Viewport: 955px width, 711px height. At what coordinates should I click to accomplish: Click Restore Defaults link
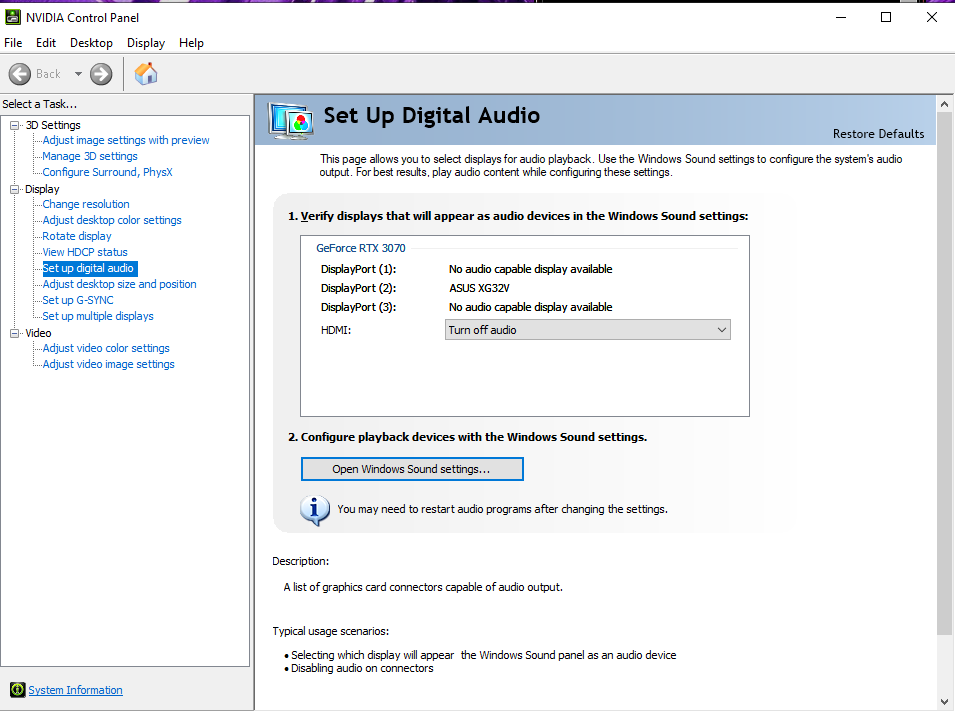[878, 134]
